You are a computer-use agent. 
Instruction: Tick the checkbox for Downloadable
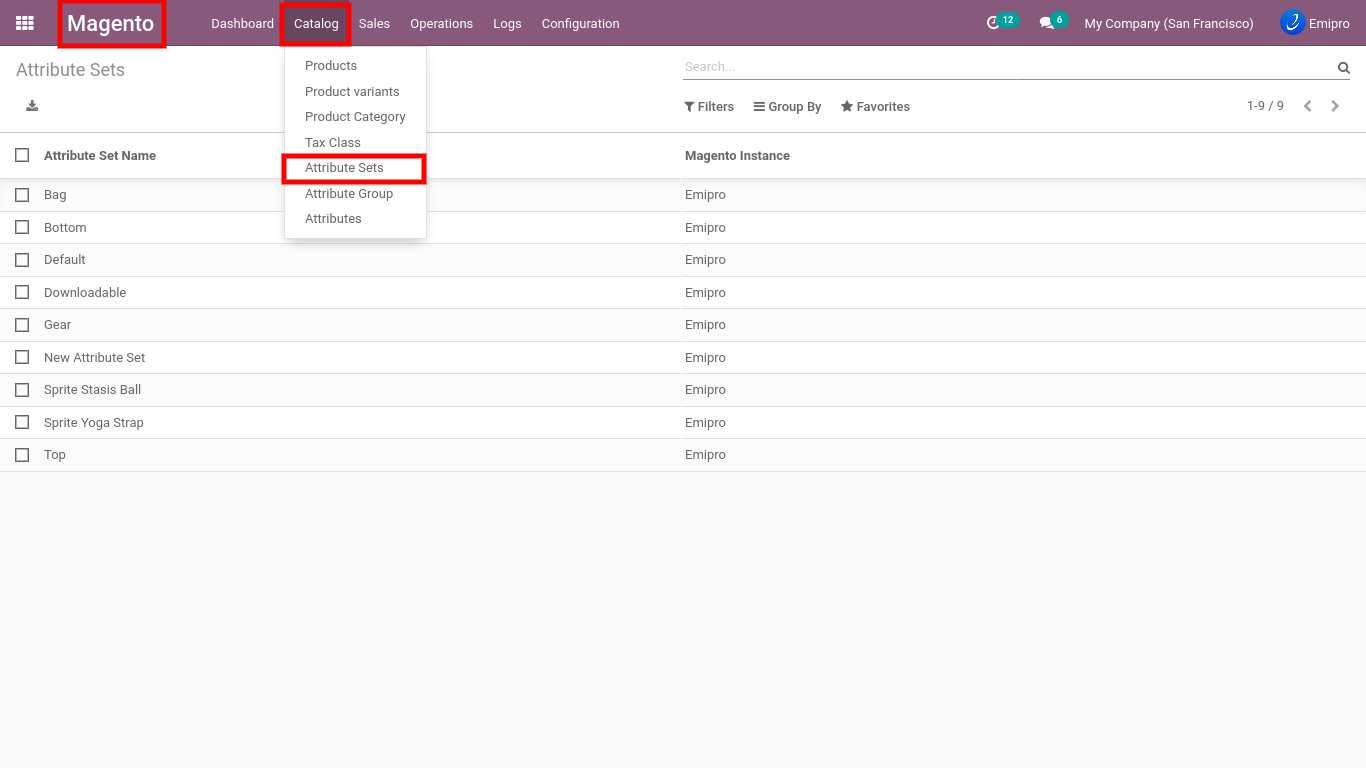point(22,292)
